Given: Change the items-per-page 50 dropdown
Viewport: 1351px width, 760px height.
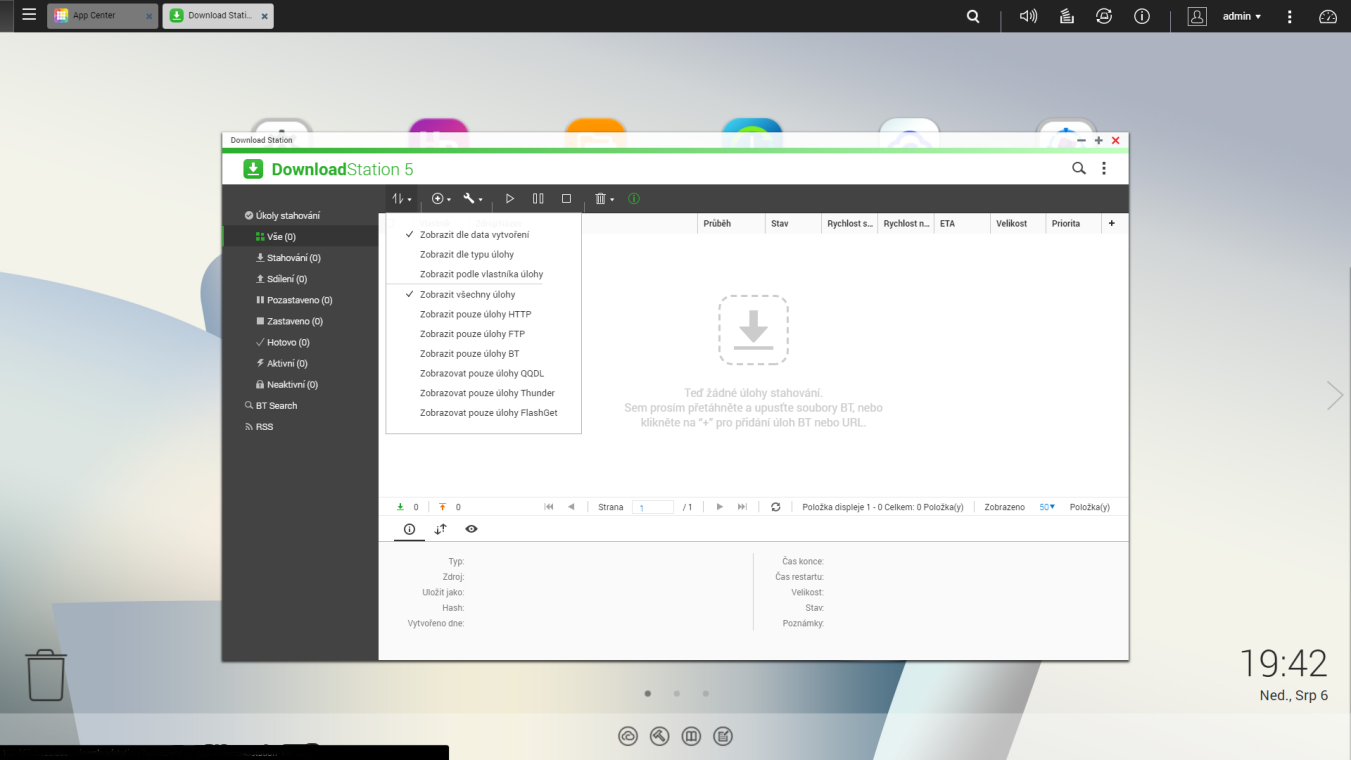Looking at the screenshot, I should (1047, 507).
